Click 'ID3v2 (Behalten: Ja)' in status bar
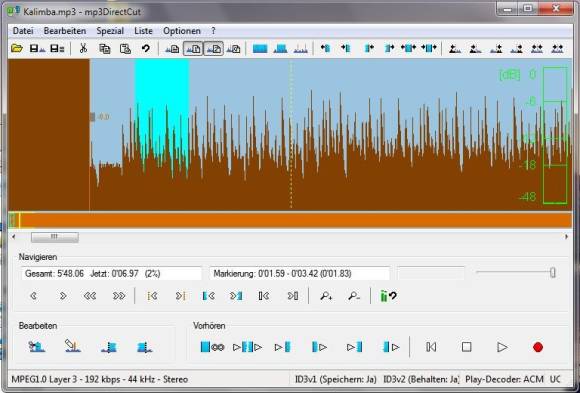The height and width of the screenshot is (393, 580). [x=421, y=379]
